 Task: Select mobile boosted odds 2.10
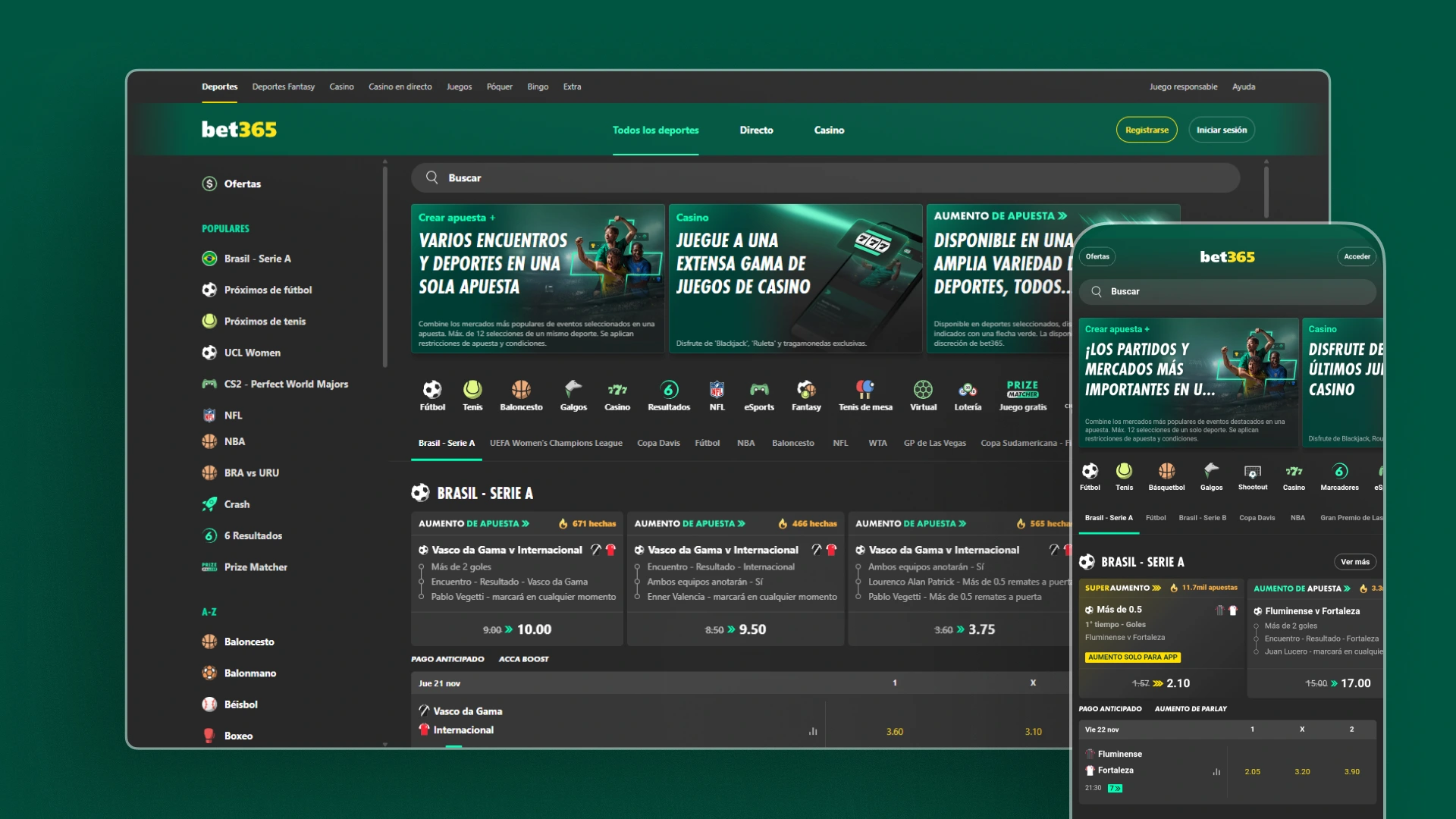pyautogui.click(x=1161, y=683)
